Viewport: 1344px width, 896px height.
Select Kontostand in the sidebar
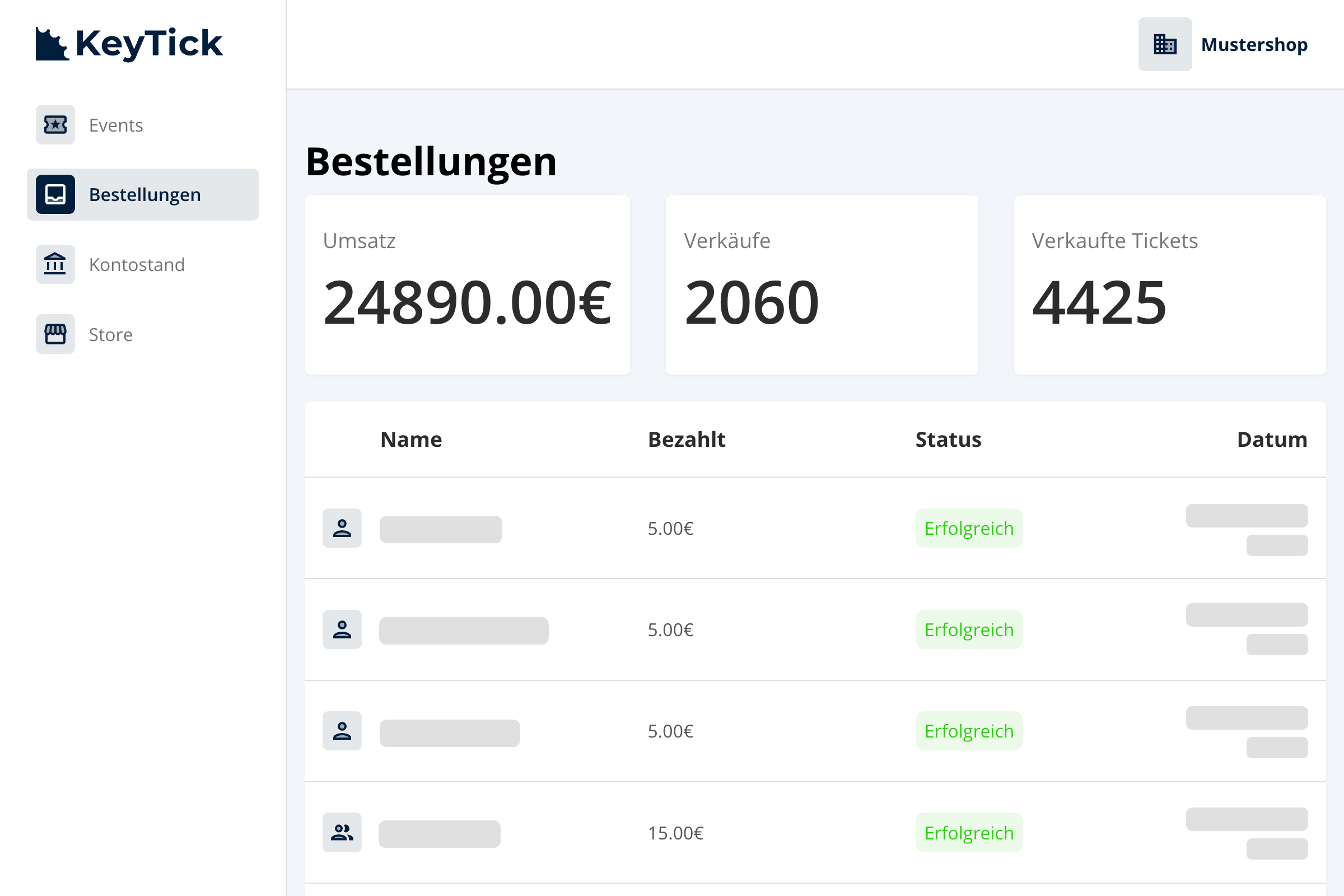click(137, 264)
